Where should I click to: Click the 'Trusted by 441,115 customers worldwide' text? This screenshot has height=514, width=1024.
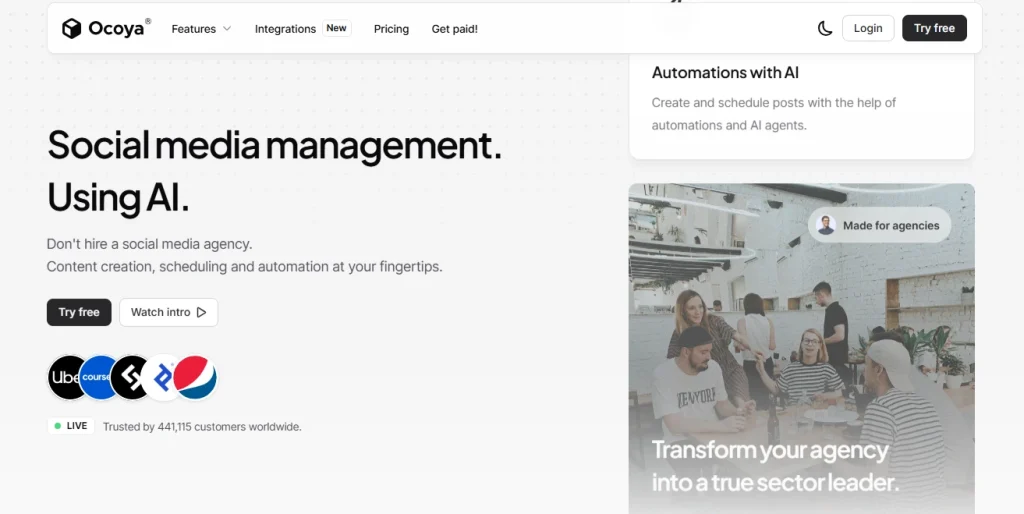[x=202, y=426]
